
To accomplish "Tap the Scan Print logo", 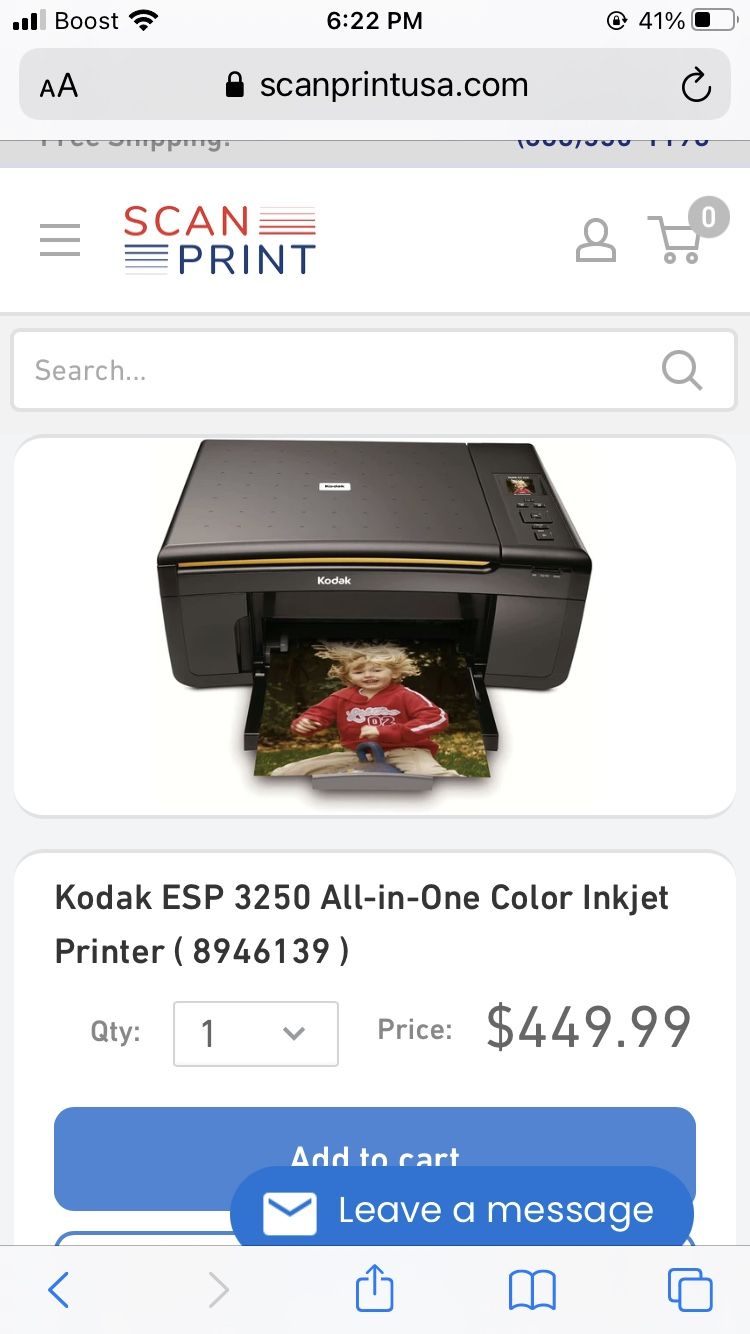I will 220,240.
